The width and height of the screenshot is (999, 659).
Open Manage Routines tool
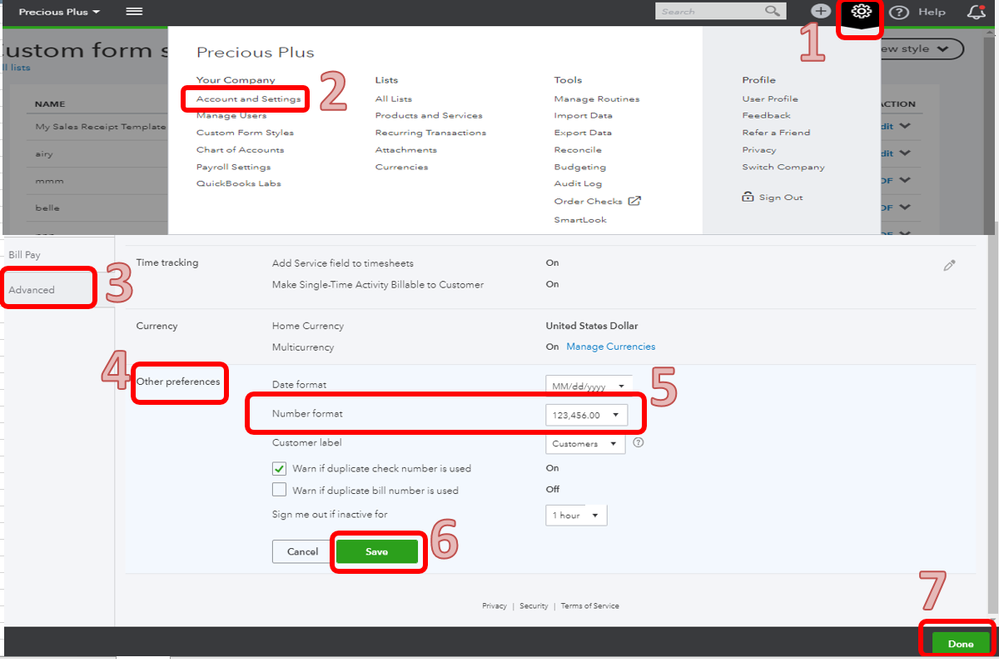pos(597,99)
